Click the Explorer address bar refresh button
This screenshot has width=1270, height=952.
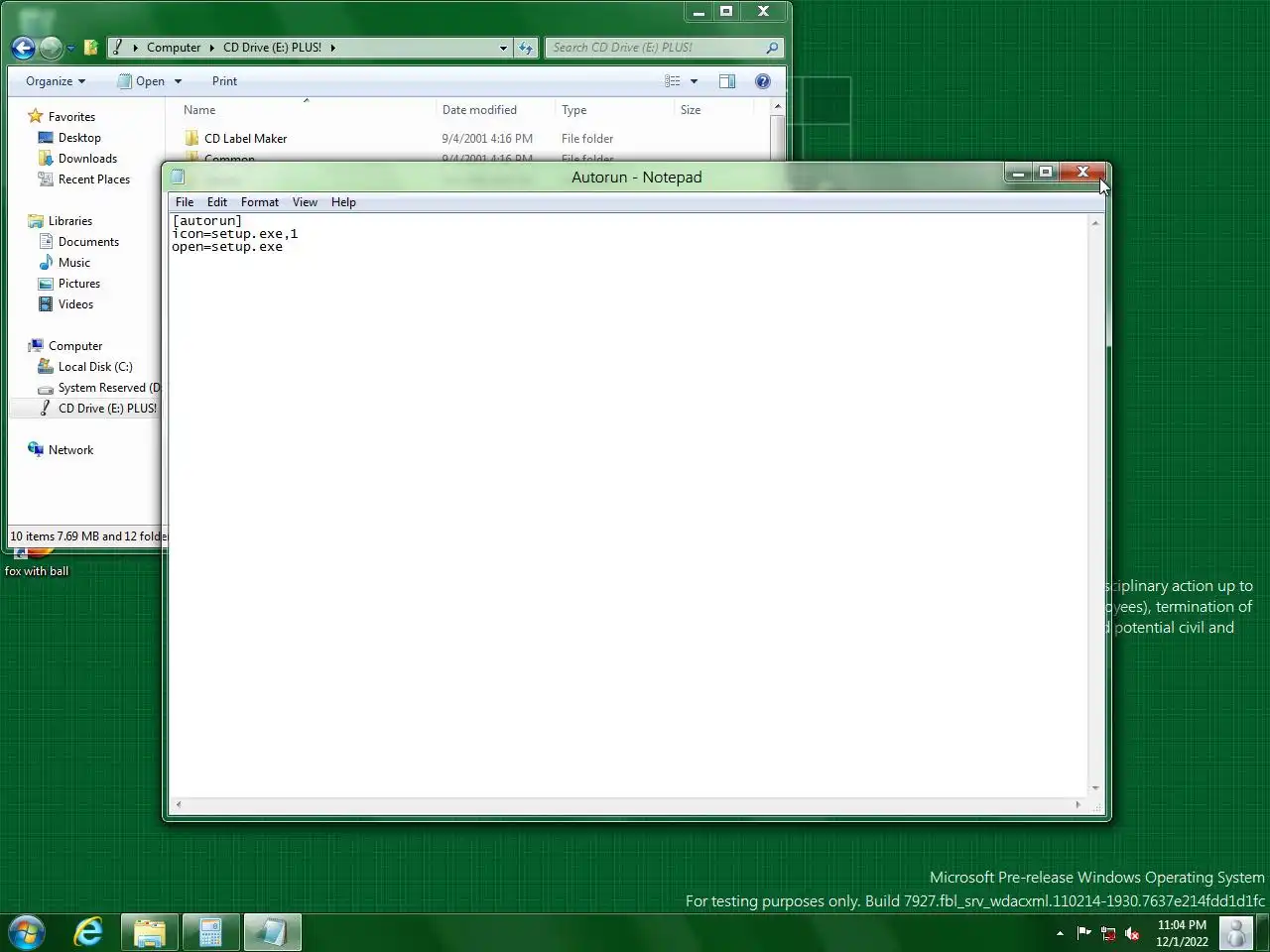click(x=526, y=48)
